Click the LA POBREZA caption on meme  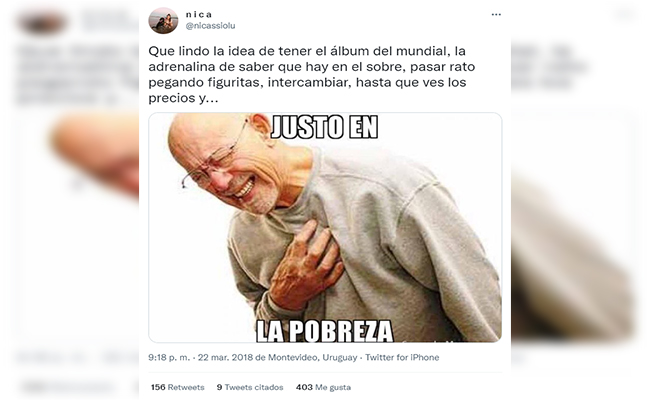pos(324,331)
